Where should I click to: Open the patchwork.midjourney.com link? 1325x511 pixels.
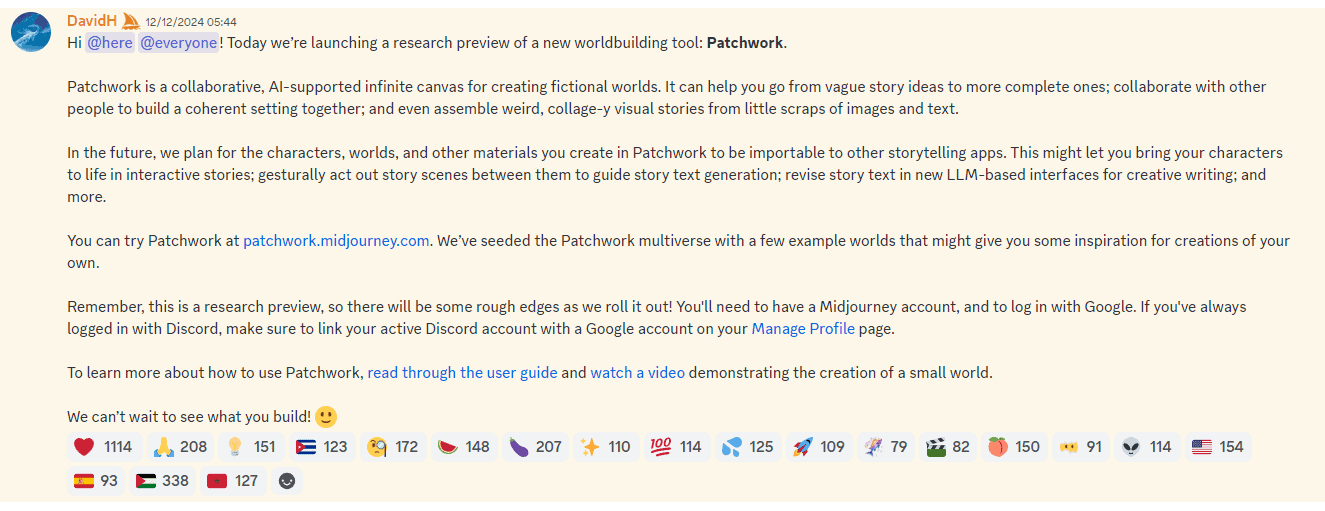click(336, 241)
